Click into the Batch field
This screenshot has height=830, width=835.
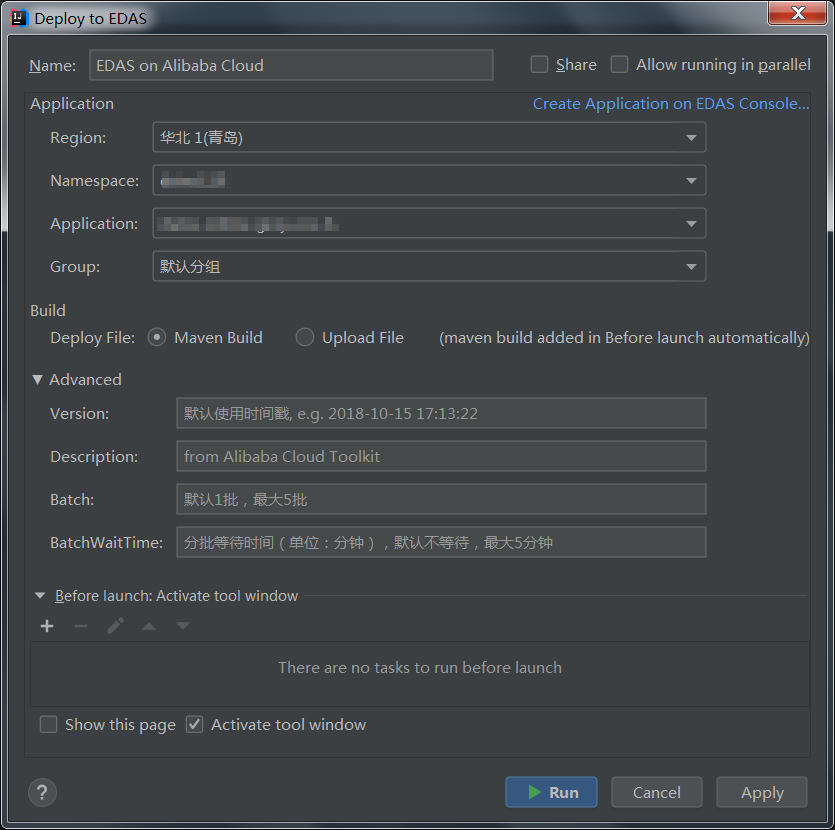441,499
